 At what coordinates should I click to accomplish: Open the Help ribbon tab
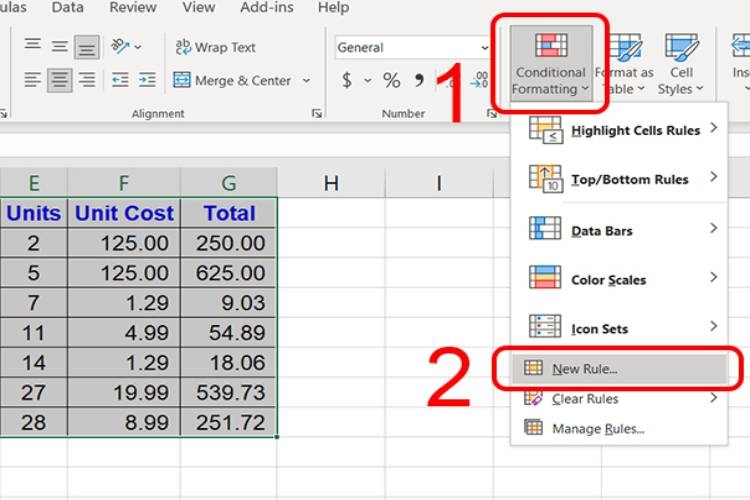333,7
